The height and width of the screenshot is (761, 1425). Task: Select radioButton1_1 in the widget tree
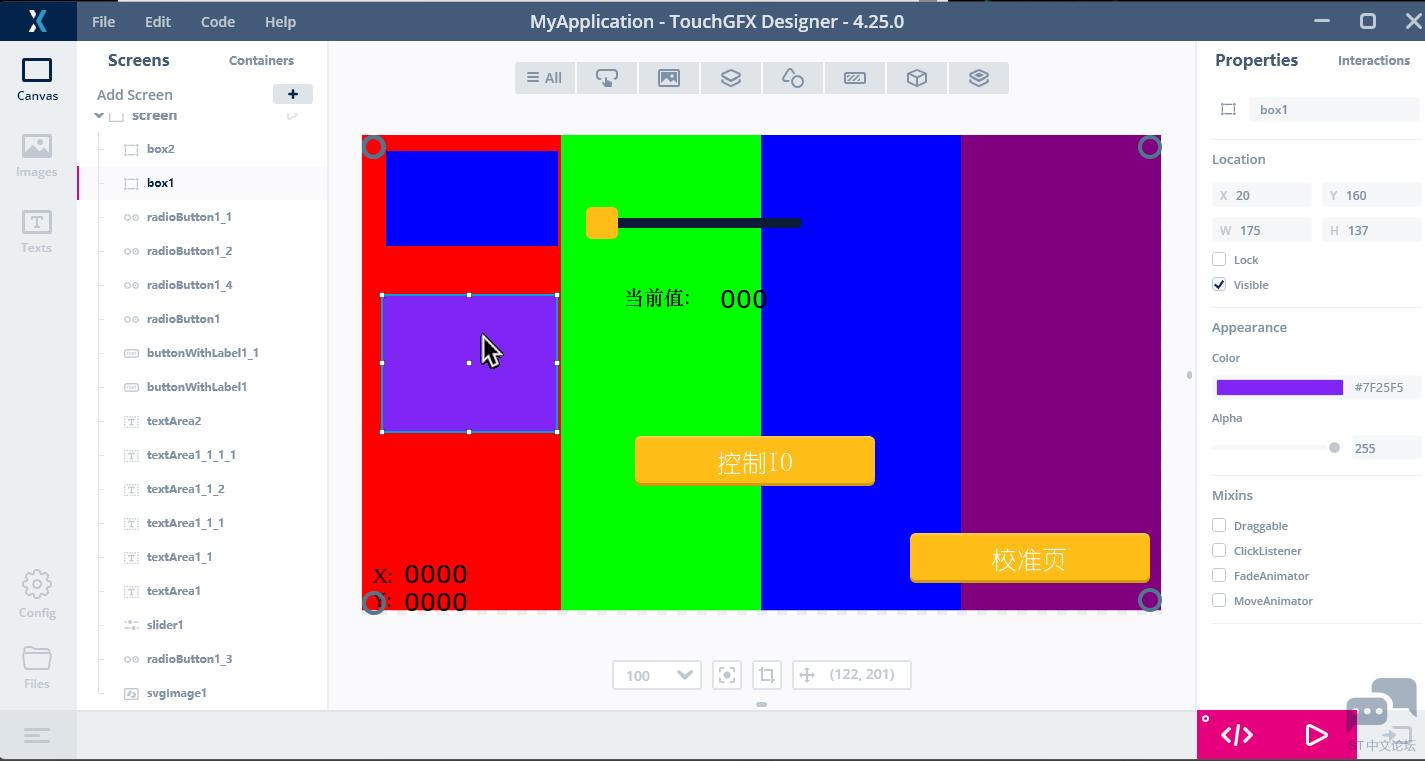point(189,217)
